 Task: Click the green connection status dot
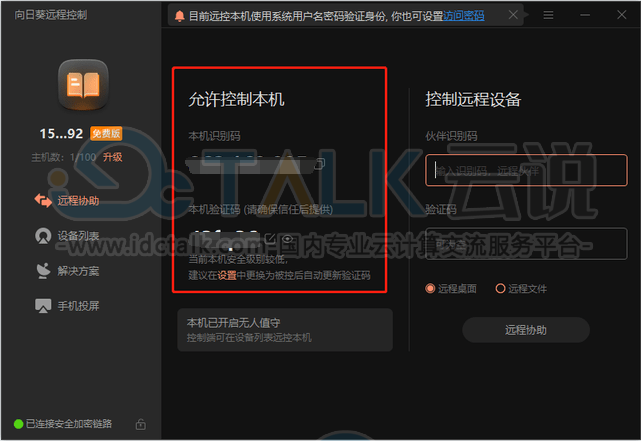pos(18,424)
